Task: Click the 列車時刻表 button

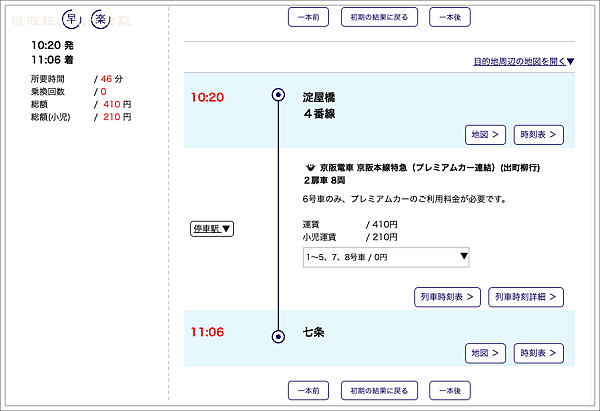Action: [x=447, y=297]
